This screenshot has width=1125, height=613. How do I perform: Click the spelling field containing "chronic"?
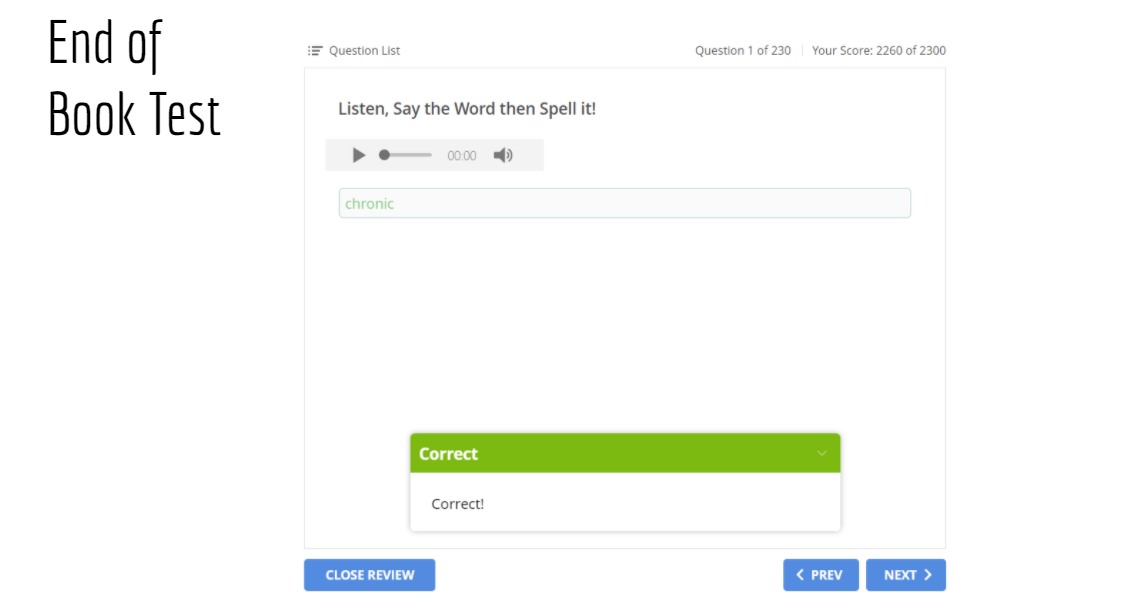[x=624, y=203]
